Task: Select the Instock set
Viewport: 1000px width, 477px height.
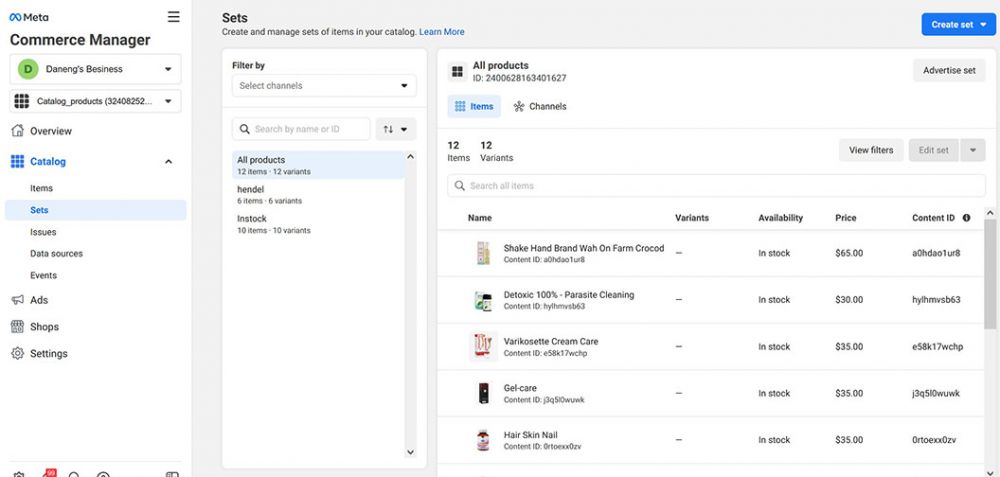Action: (x=318, y=224)
